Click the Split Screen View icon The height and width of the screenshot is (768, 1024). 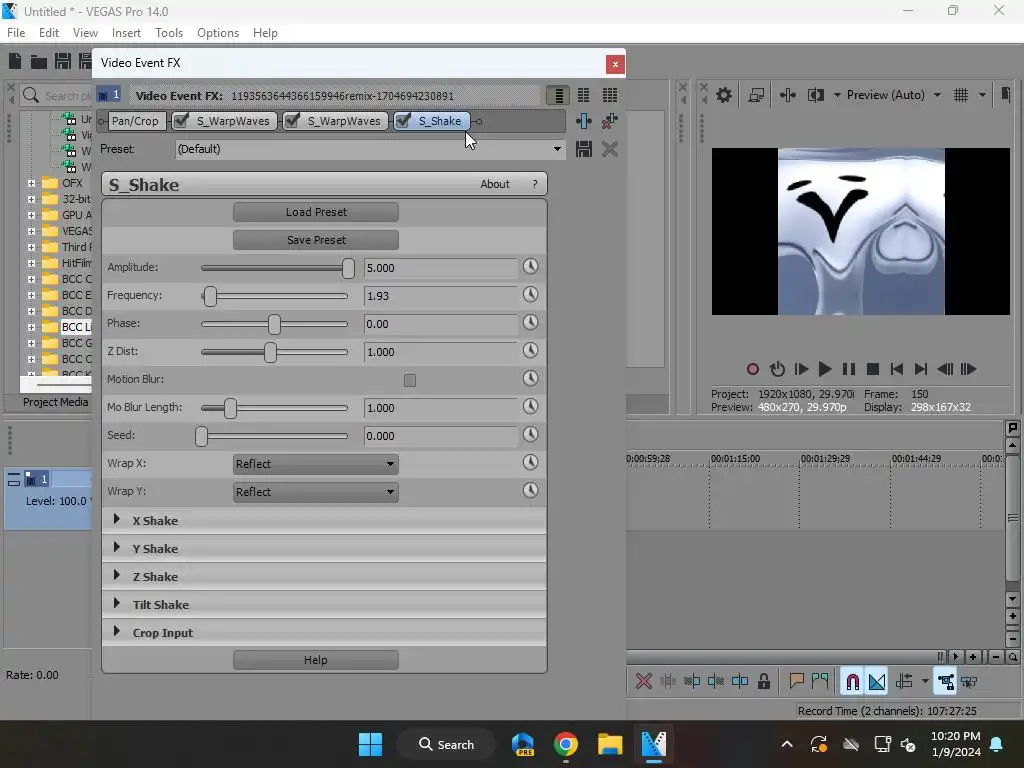click(816, 95)
